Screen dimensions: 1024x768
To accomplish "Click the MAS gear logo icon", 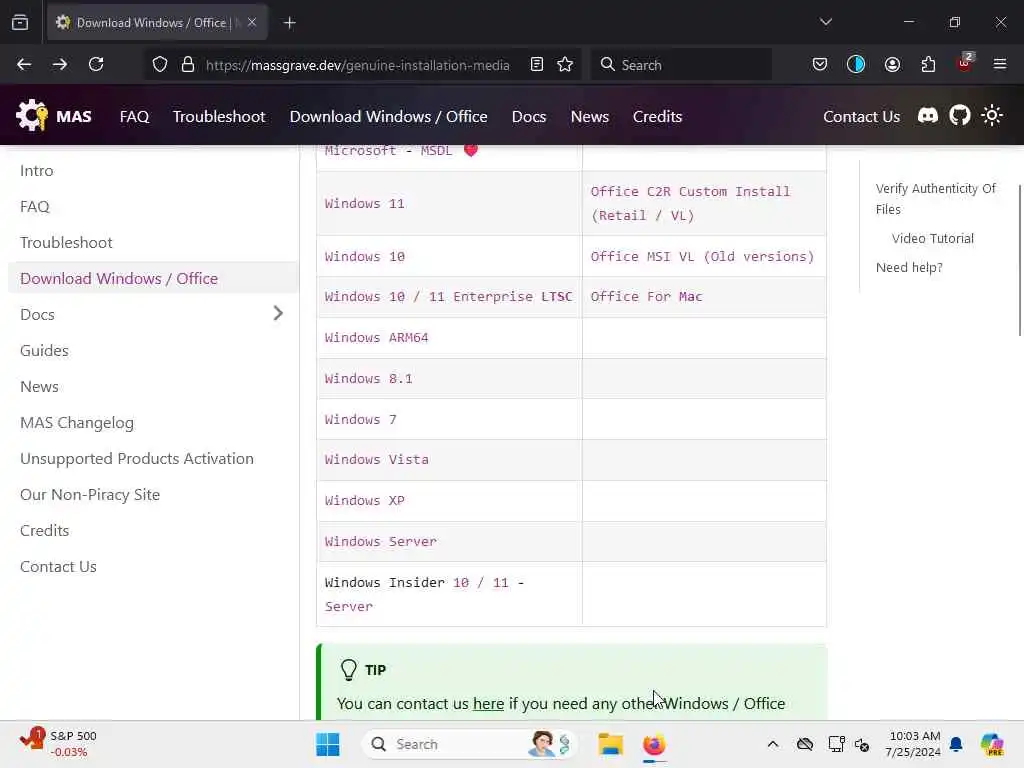I will pyautogui.click(x=32, y=116).
